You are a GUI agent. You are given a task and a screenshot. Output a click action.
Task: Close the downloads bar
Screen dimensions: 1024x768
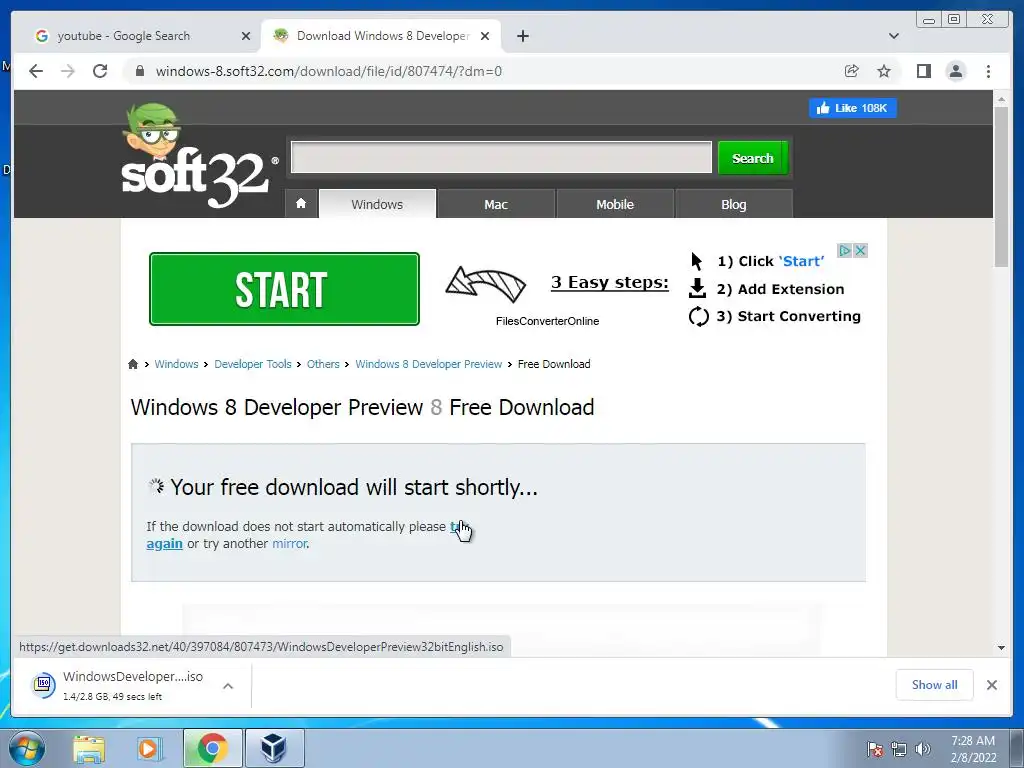tap(991, 684)
